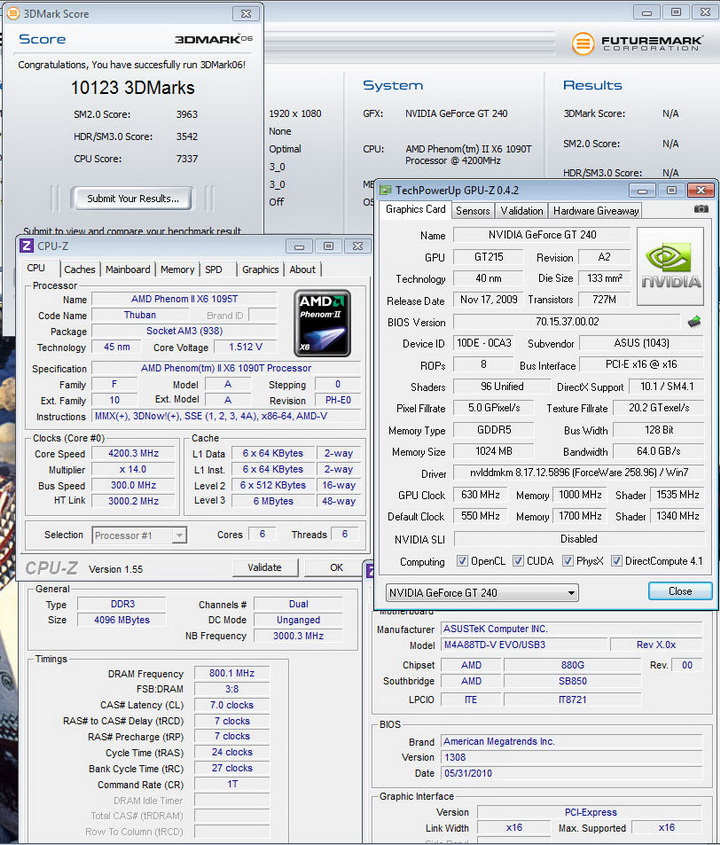The height and width of the screenshot is (845, 720).
Task: Minimize the GPU-Z window
Action: tap(642, 190)
